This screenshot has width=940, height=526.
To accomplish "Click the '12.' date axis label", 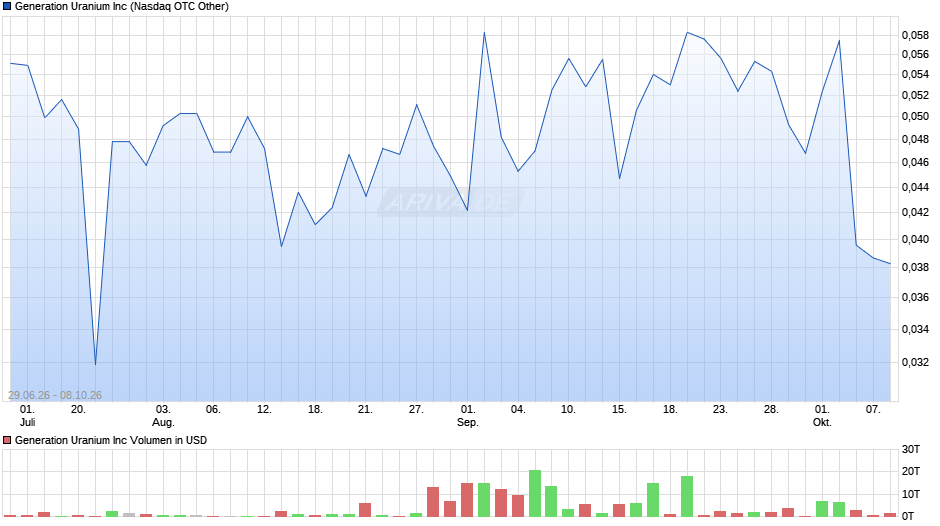I will [264, 410].
